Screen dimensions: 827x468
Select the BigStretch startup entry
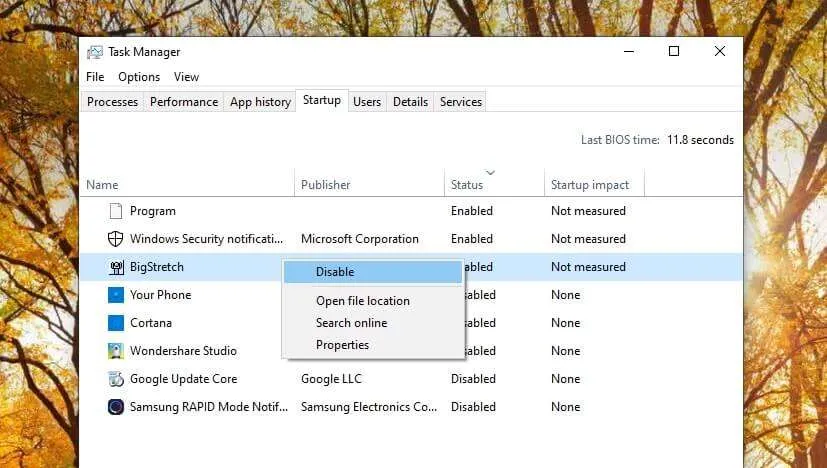point(411,267)
